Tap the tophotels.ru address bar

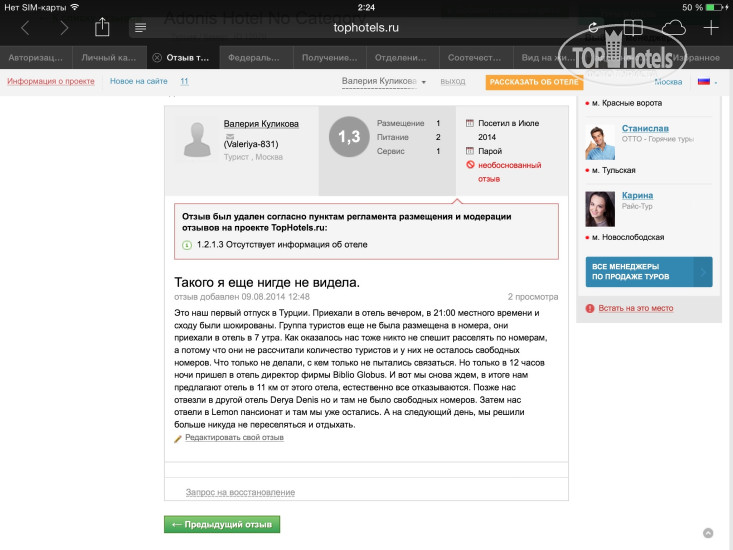(366, 28)
